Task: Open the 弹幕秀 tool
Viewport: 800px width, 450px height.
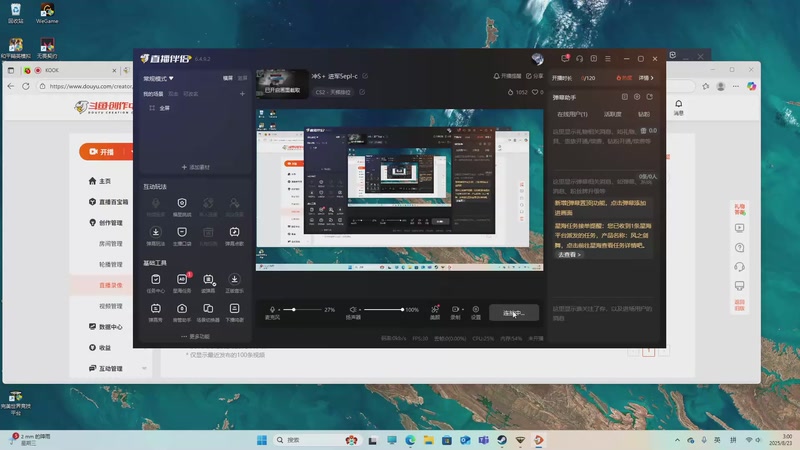Action: coord(156,312)
